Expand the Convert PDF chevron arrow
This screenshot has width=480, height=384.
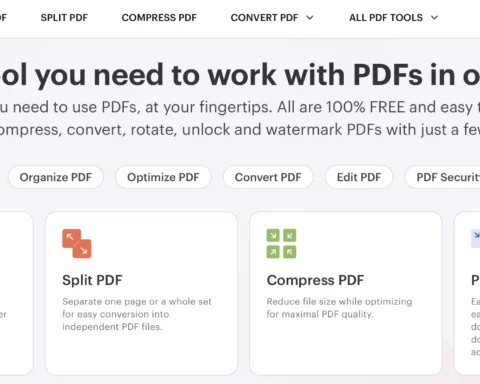(310, 18)
